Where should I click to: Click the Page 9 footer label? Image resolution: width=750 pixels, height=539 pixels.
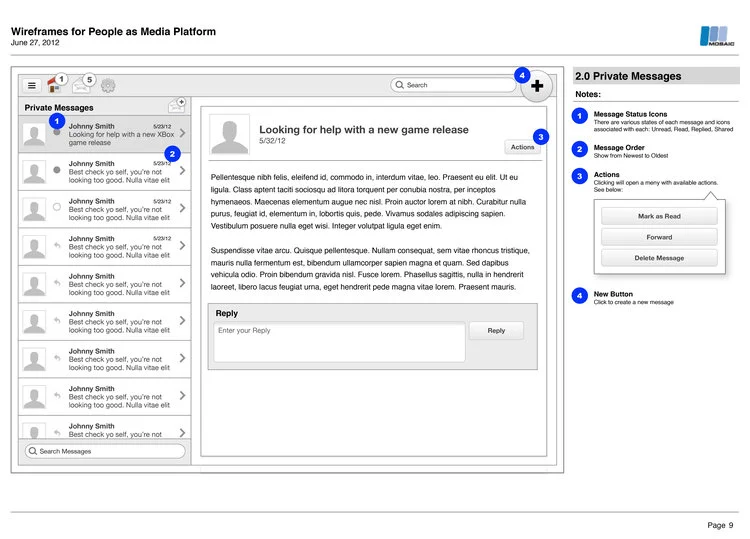tap(720, 525)
